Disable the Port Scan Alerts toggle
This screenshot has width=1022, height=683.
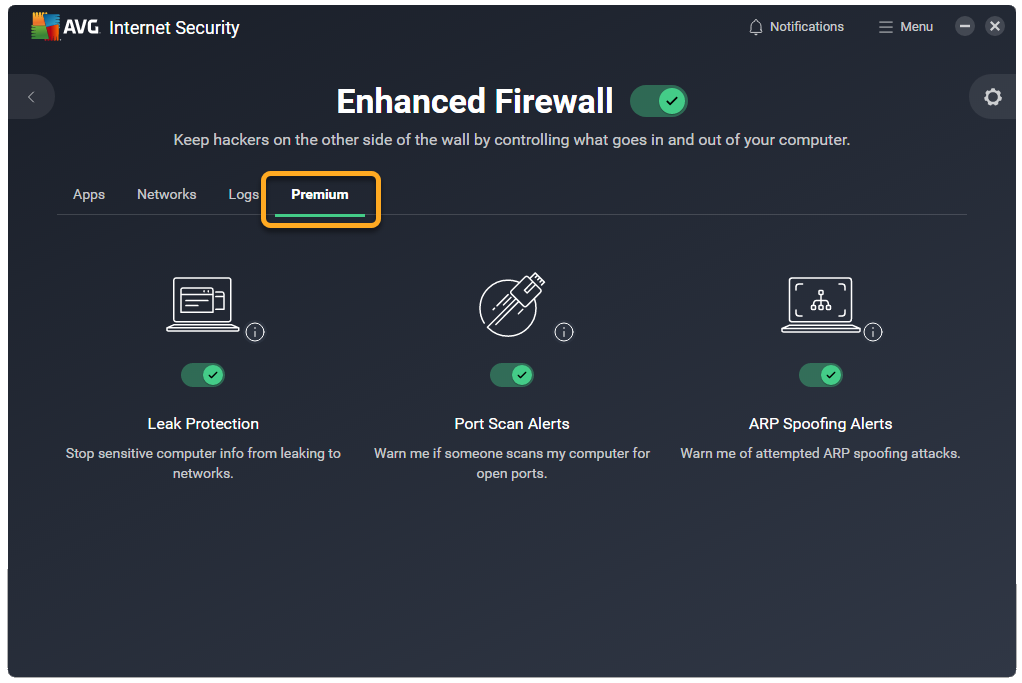point(512,375)
